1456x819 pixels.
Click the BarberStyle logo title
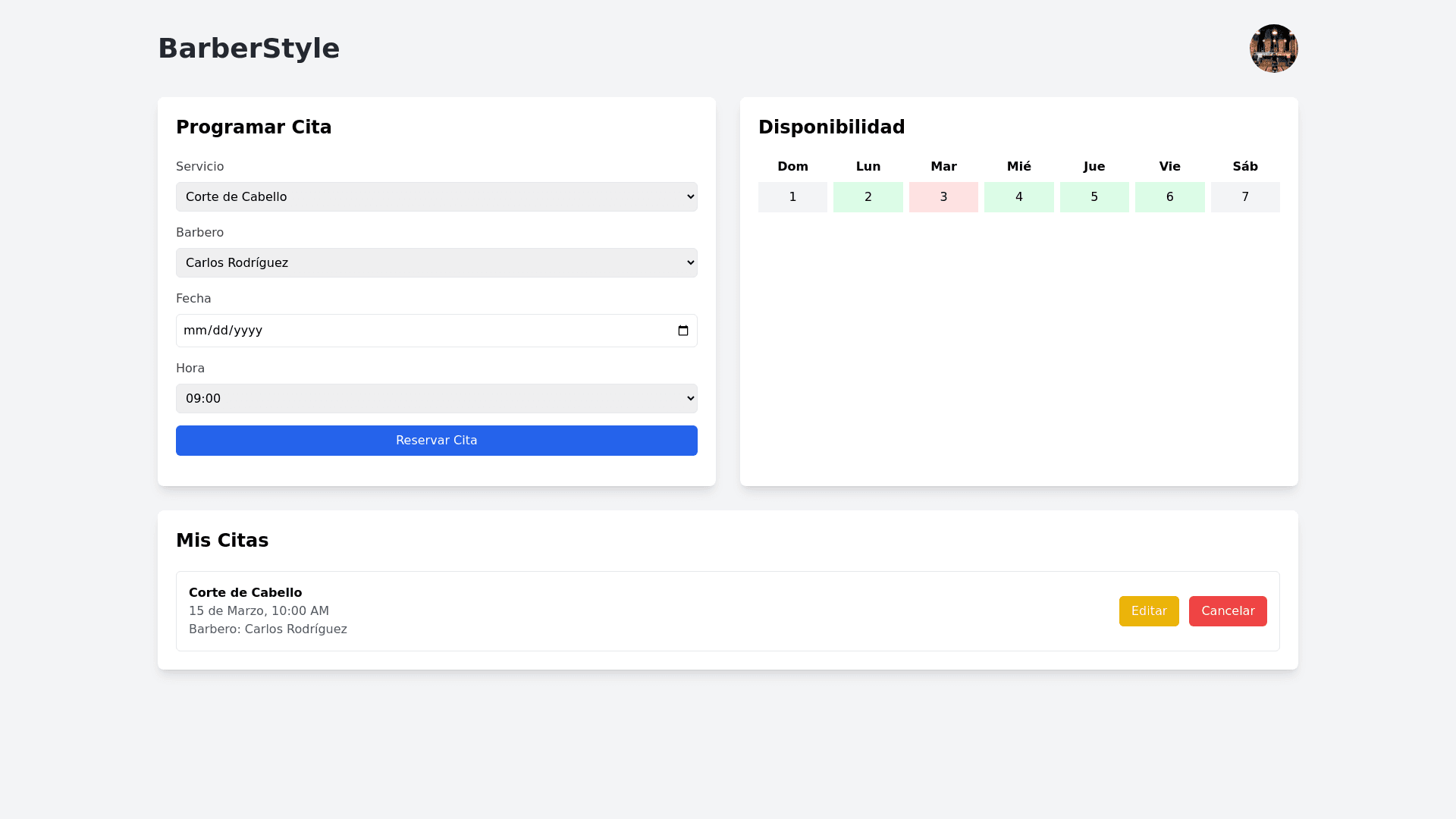(x=249, y=49)
